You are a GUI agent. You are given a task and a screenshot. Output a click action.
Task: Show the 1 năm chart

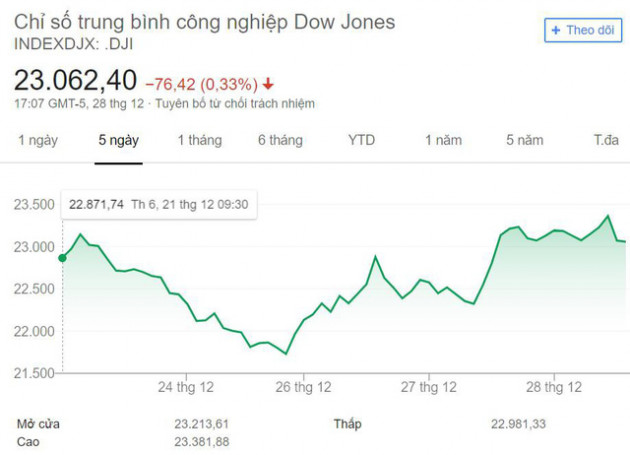(443, 140)
